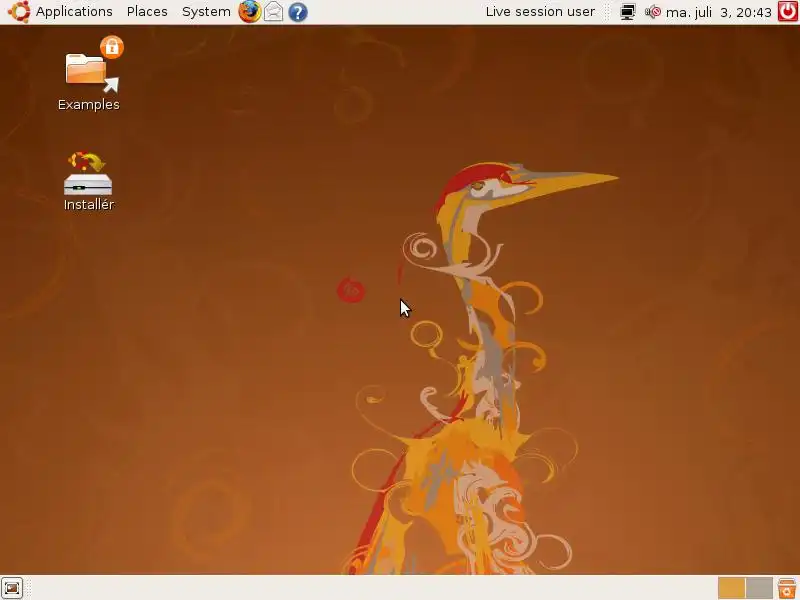Open the network monitor icon
Viewport: 800px width, 600px height.
tap(628, 12)
